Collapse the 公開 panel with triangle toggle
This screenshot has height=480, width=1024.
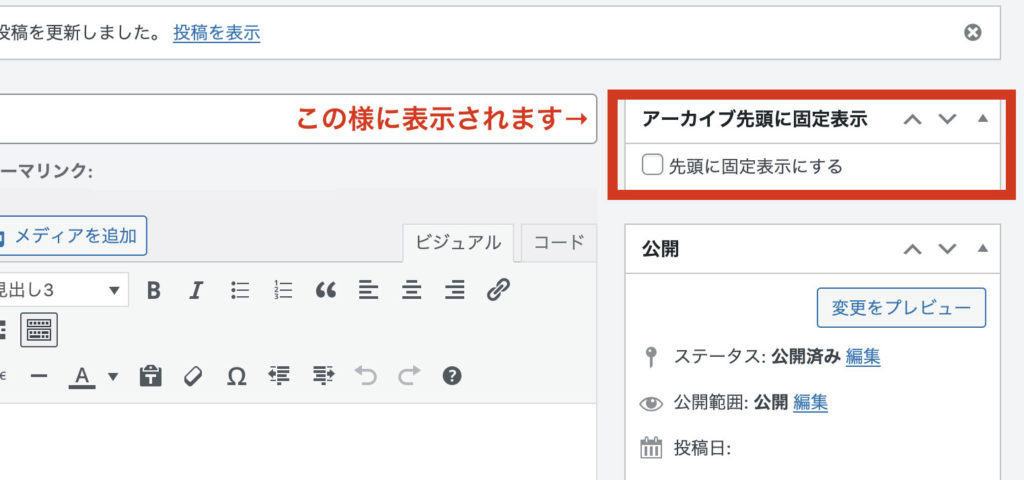click(x=982, y=249)
